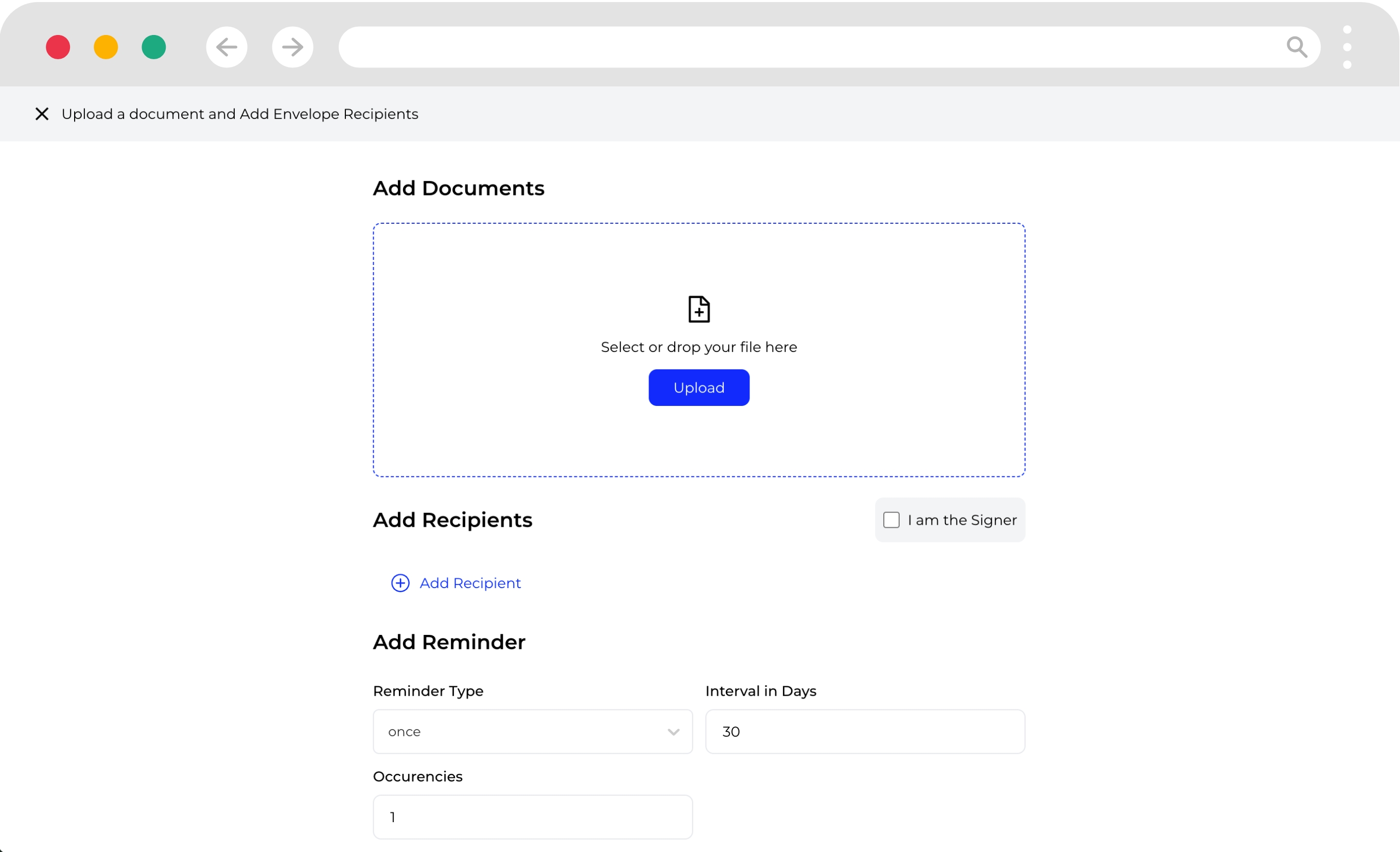The image size is (1400, 852).
Task: Click into the Occurencies input field
Action: point(532,817)
